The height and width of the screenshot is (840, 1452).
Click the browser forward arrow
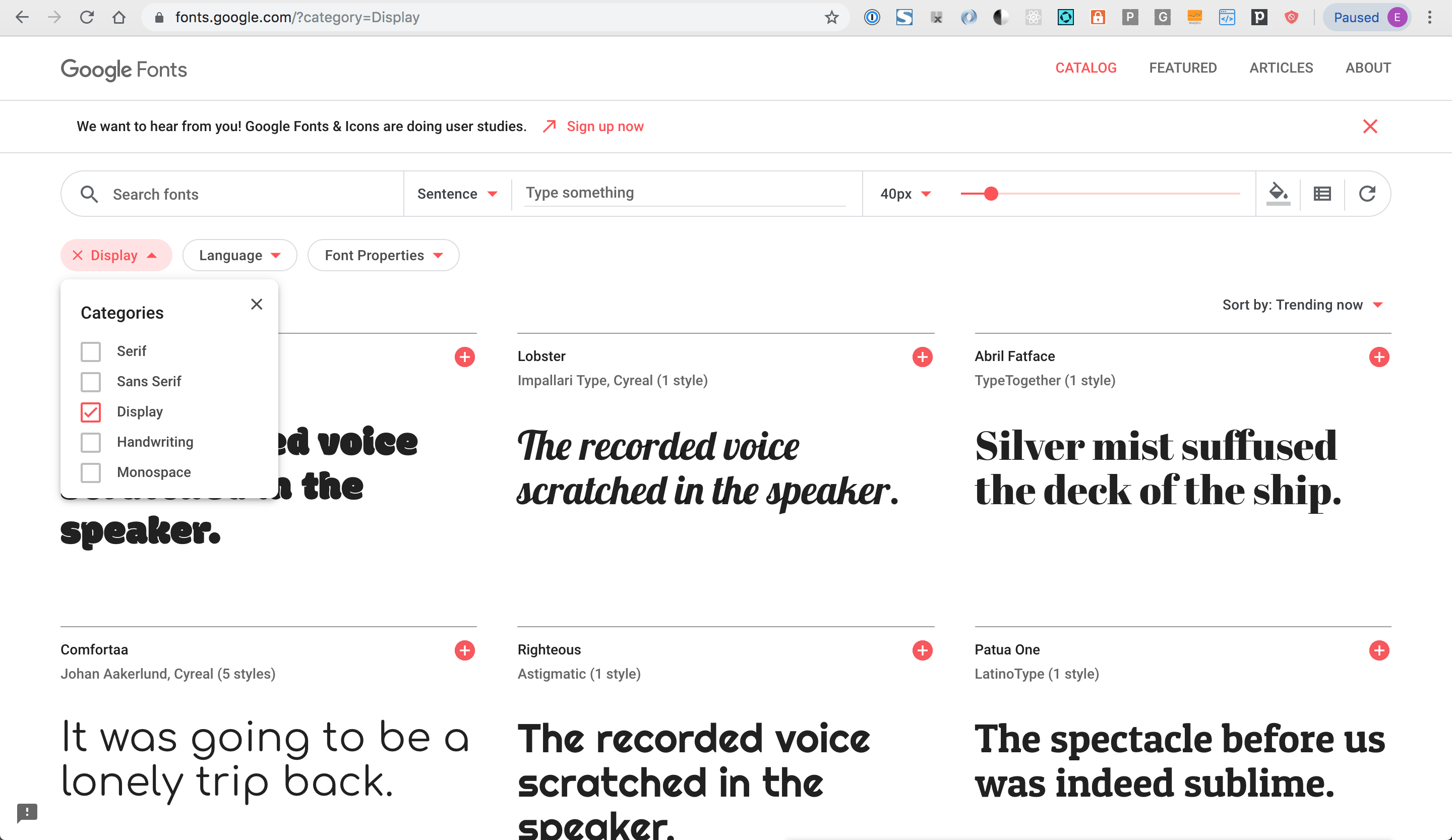(x=54, y=17)
